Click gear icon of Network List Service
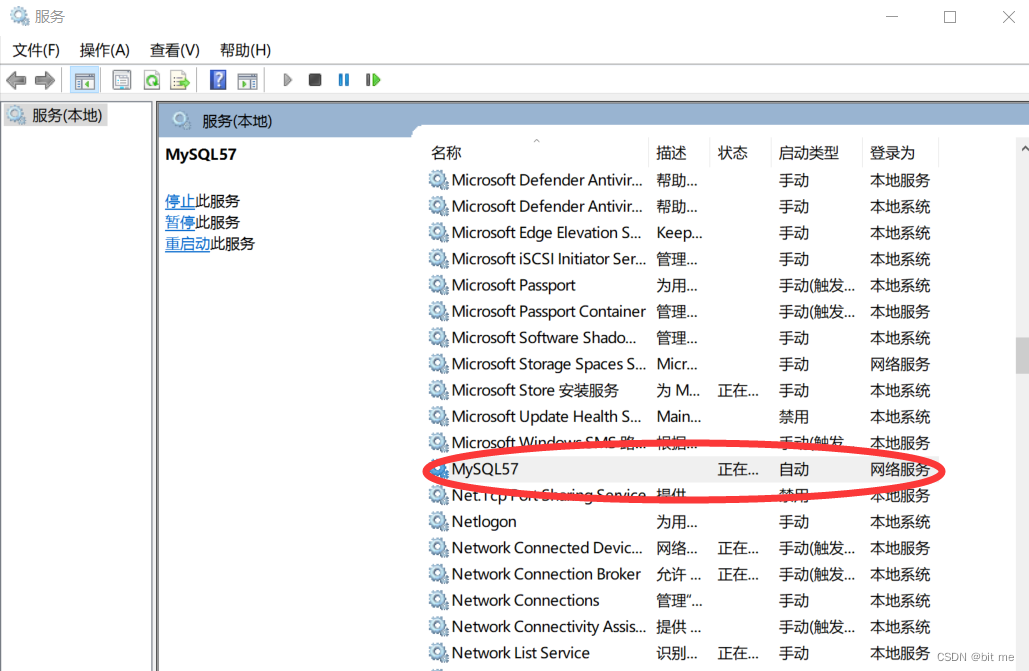The image size is (1029, 671). [438, 653]
